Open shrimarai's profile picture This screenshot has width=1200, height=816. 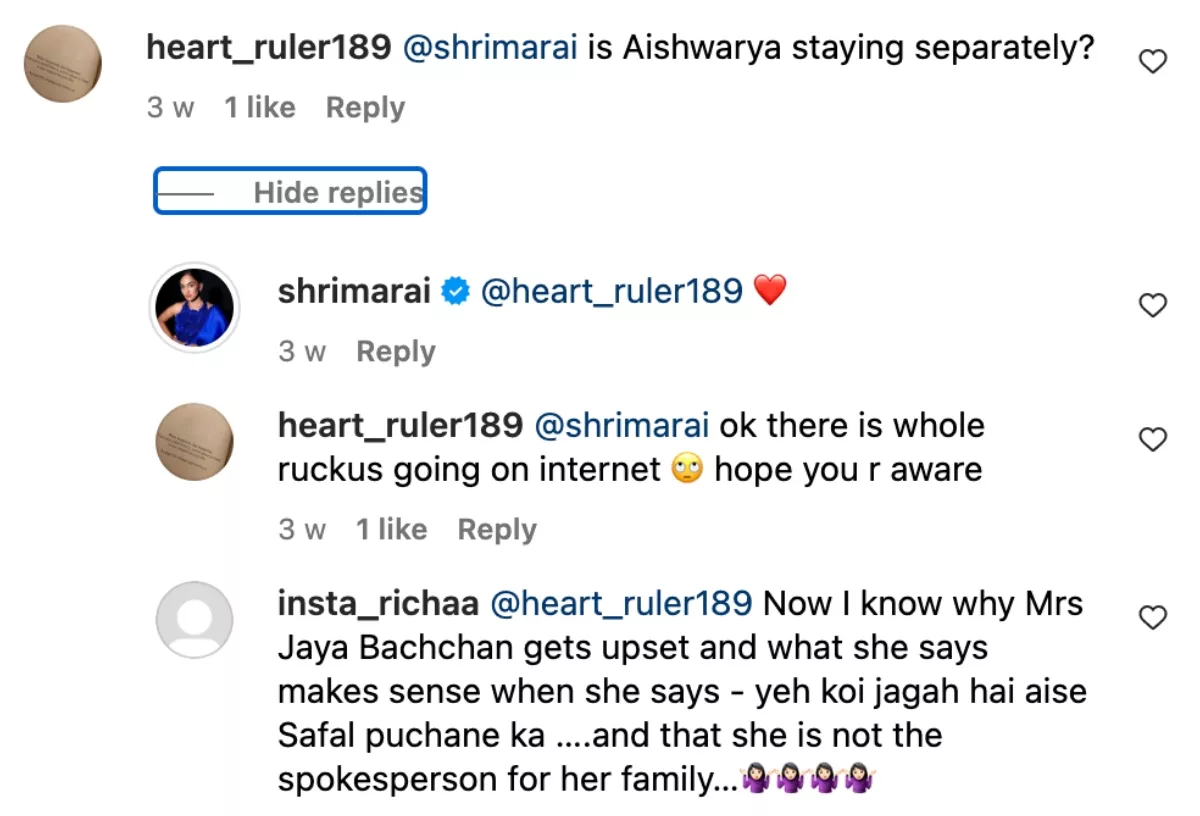click(194, 308)
